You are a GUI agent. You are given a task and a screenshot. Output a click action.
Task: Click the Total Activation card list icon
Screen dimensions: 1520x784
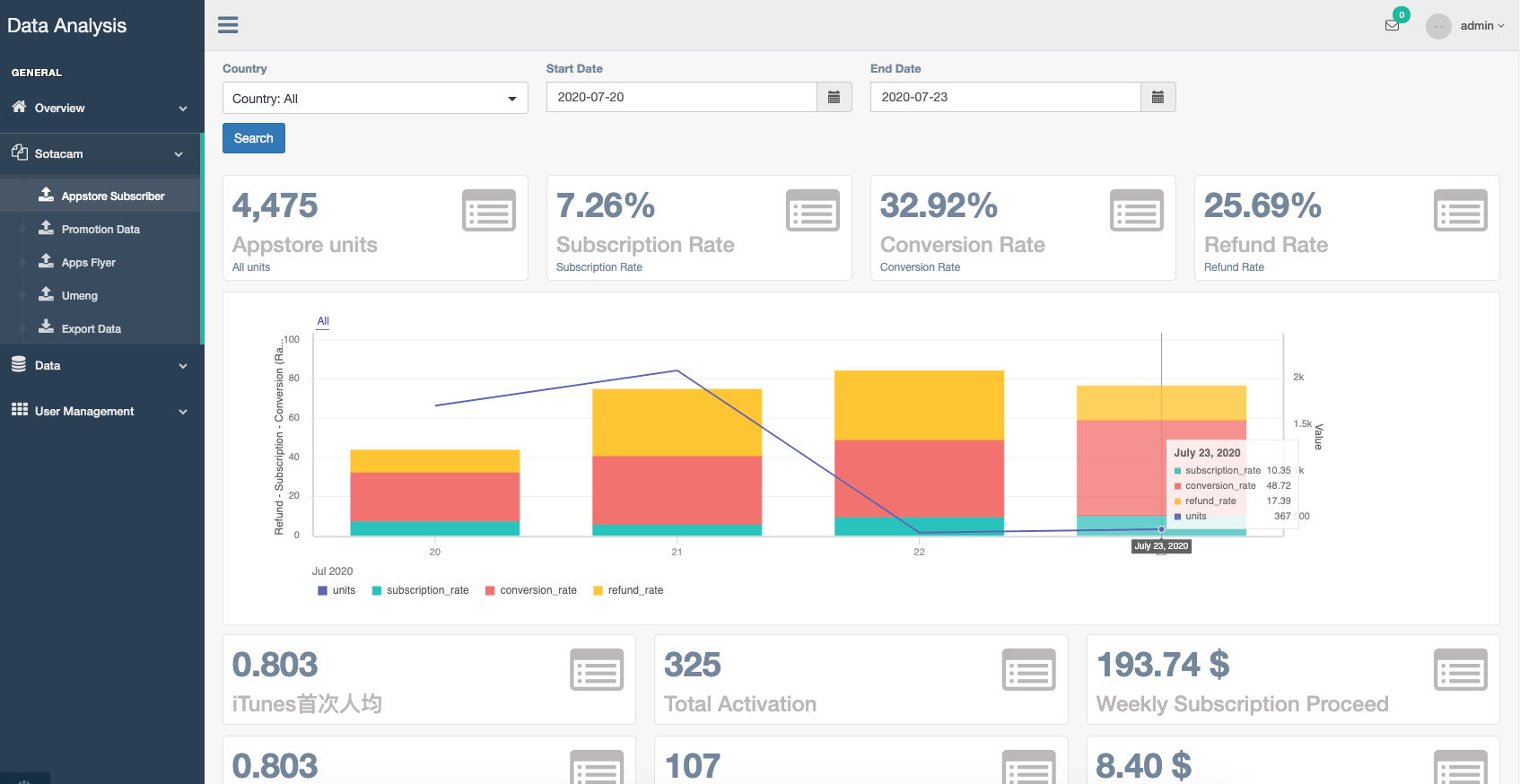1028,670
